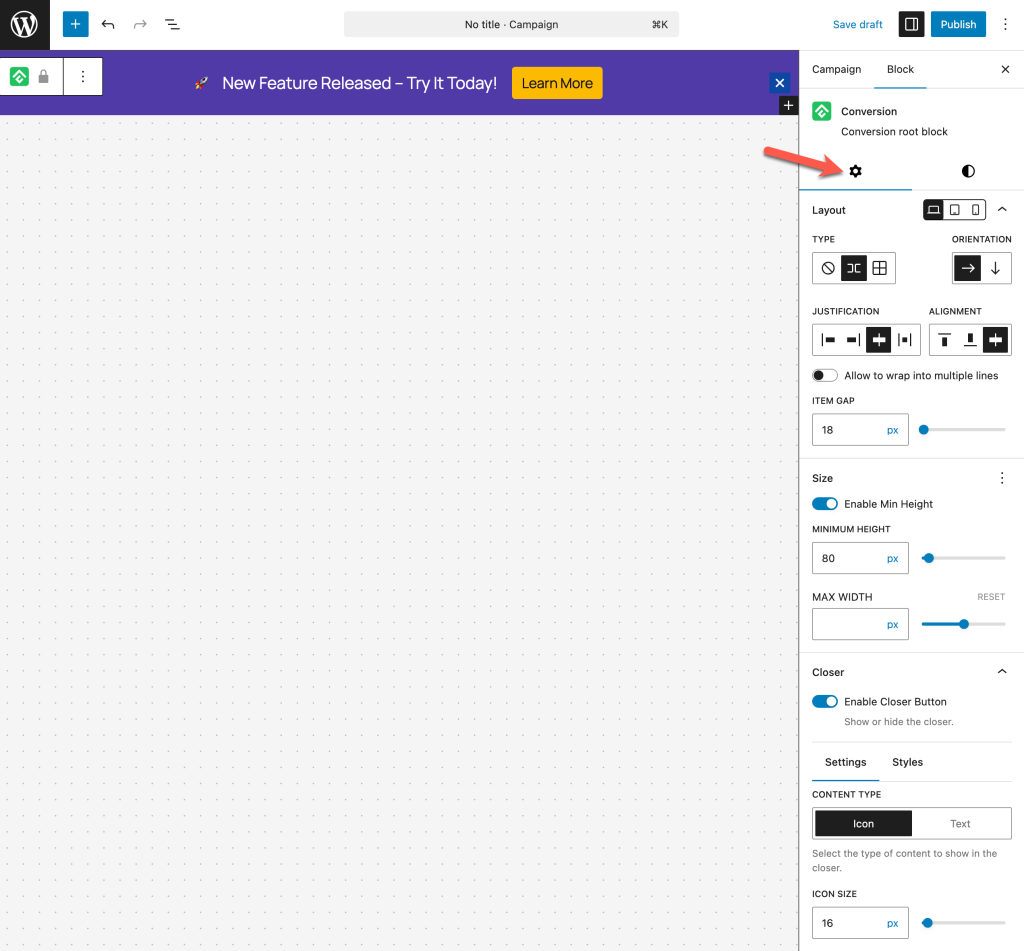Adjust the Item Gap slider
The width and height of the screenshot is (1024, 951).
pyautogui.click(x=924, y=430)
